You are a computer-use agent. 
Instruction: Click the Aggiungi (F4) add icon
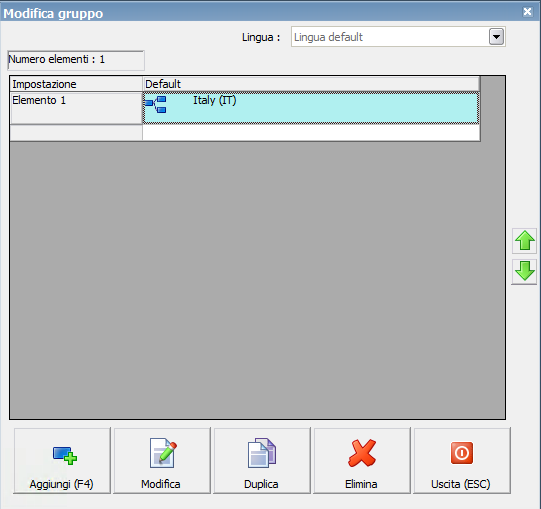click(65, 456)
